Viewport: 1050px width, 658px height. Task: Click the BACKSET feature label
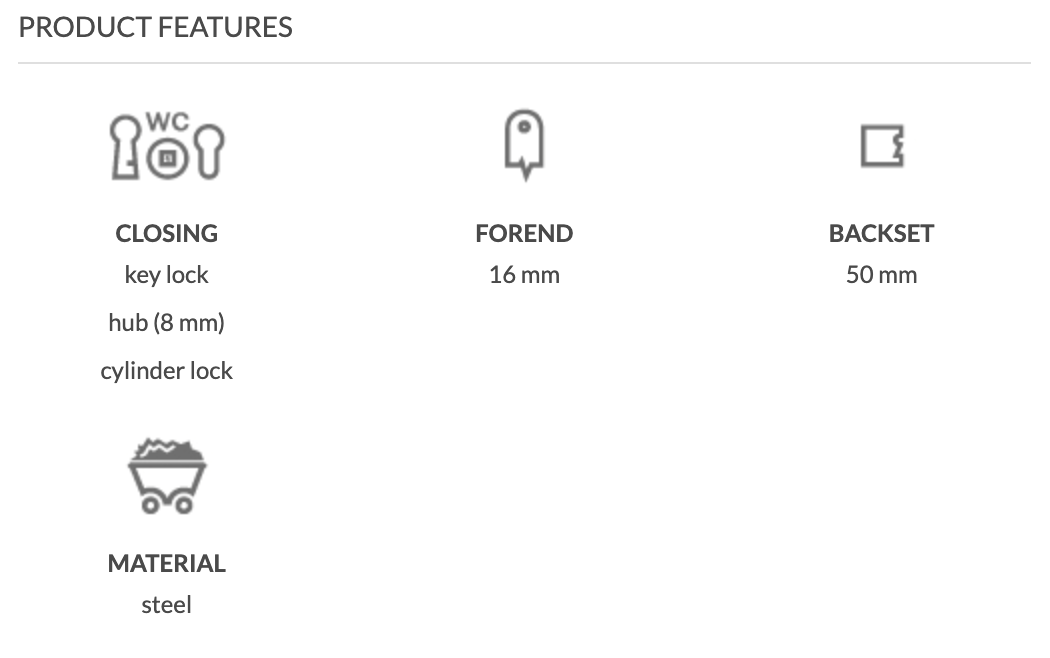coord(881,233)
